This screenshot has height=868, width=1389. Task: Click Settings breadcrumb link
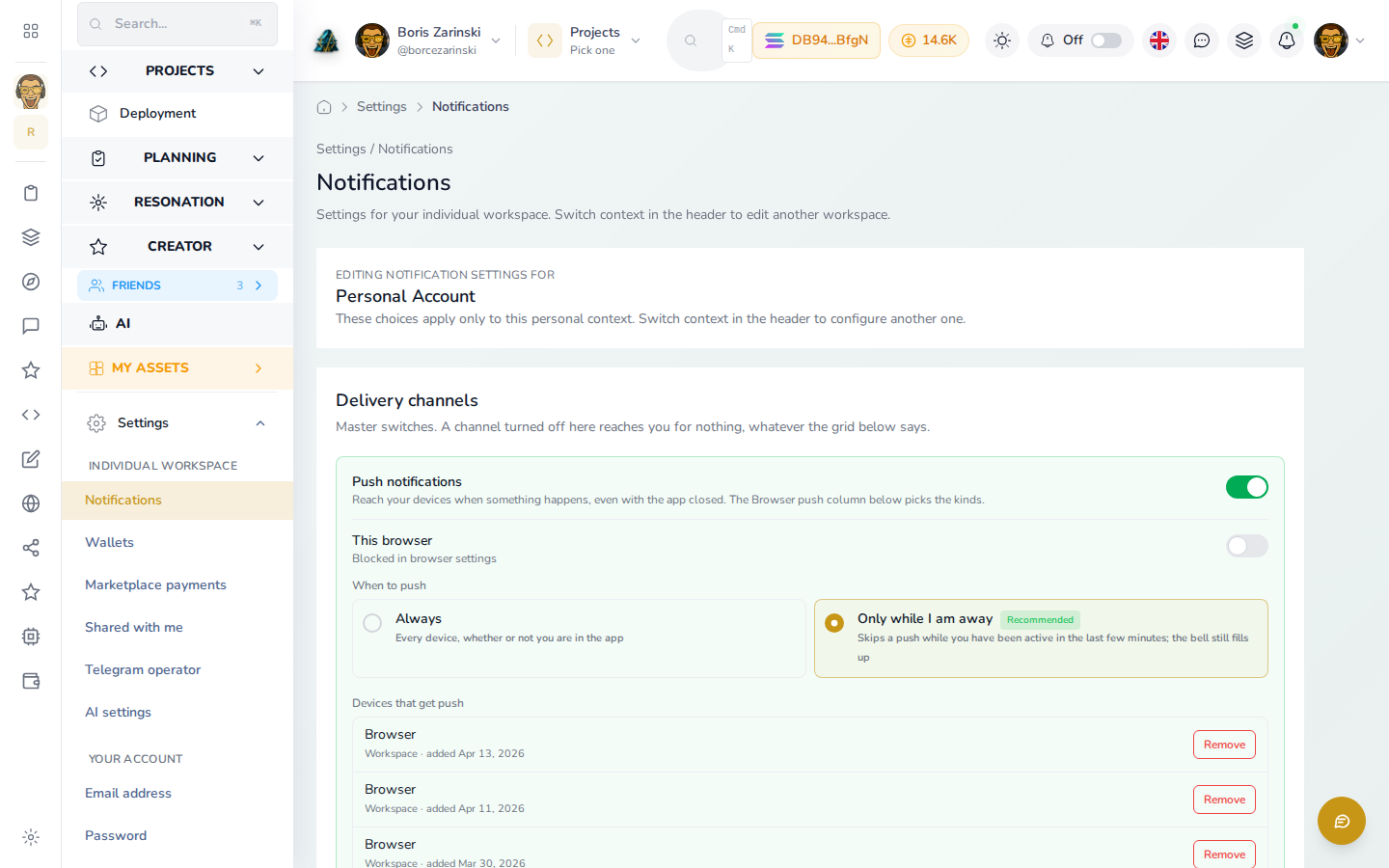381,107
